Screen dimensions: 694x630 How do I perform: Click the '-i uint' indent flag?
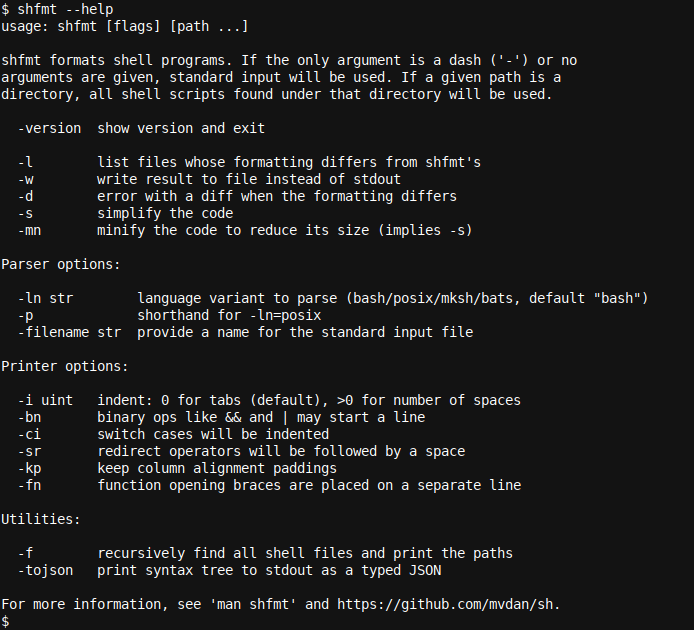tap(45, 400)
